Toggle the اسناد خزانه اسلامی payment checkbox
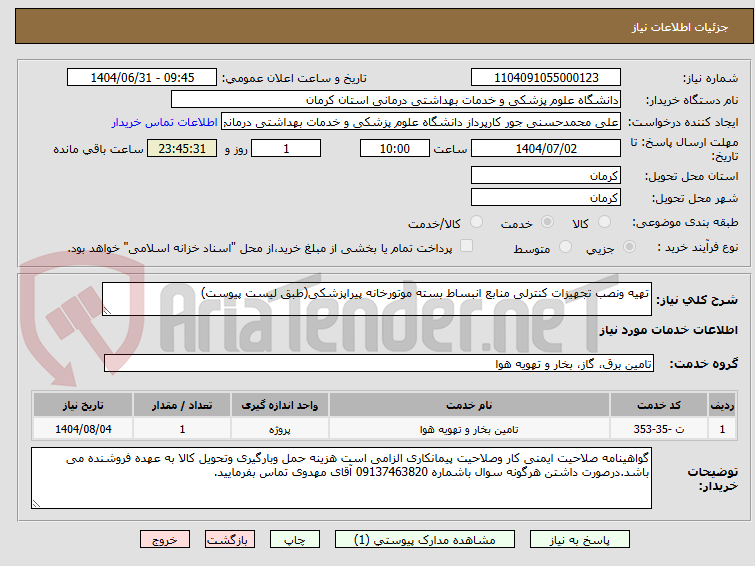The height and width of the screenshot is (566, 755). (466, 246)
